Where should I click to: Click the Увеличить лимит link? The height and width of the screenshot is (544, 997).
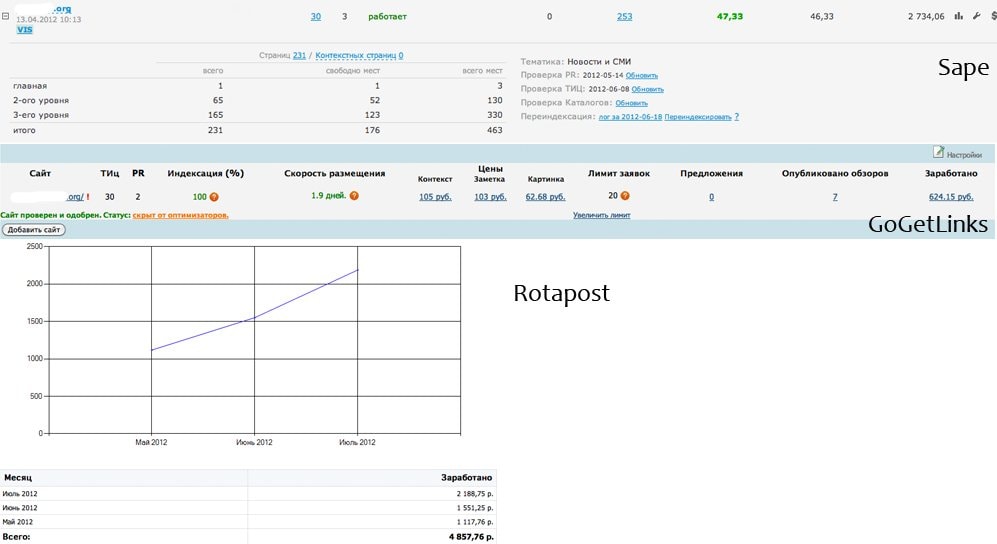[601, 215]
